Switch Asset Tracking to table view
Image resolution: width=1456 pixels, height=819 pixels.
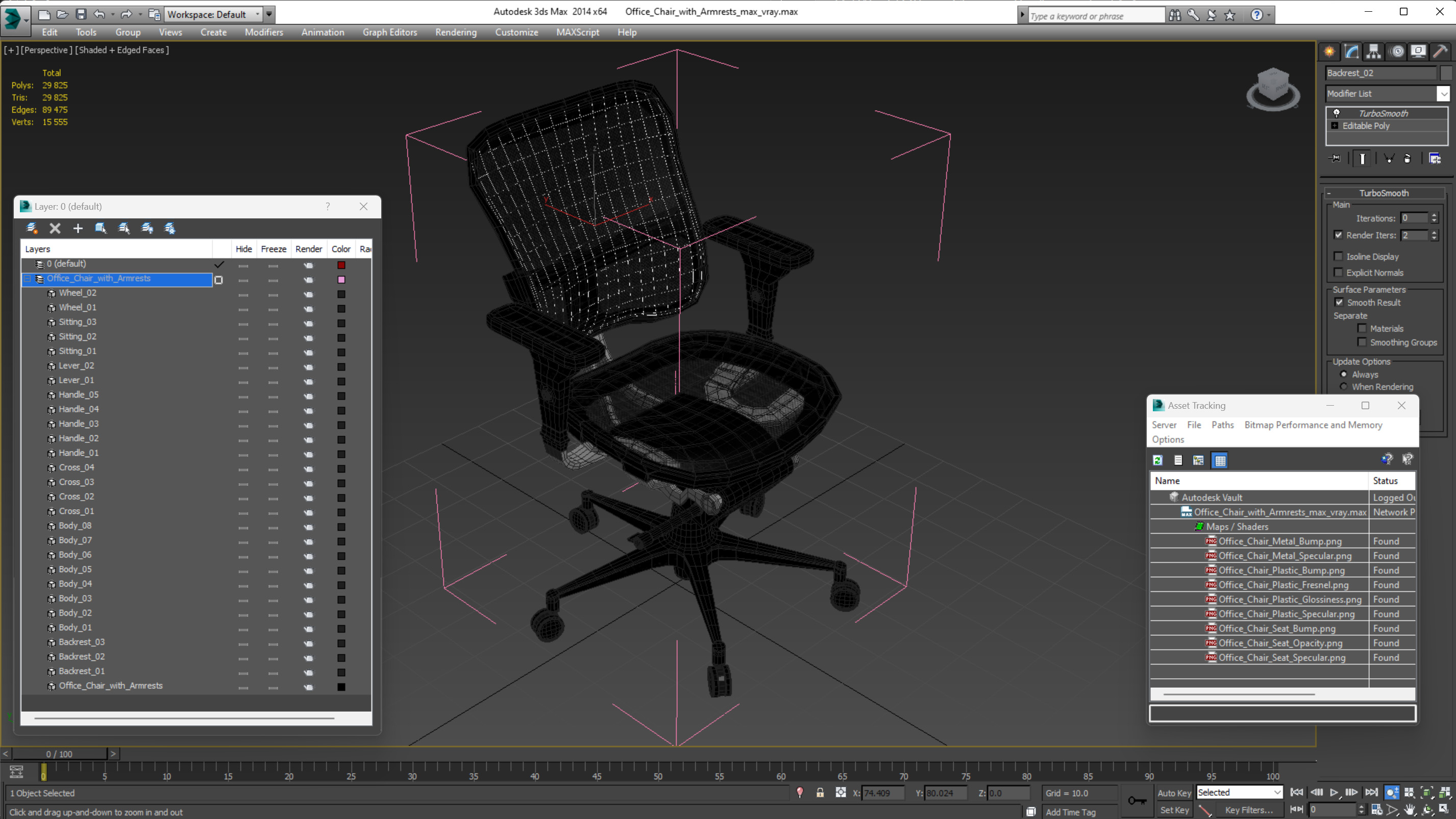(x=1220, y=460)
